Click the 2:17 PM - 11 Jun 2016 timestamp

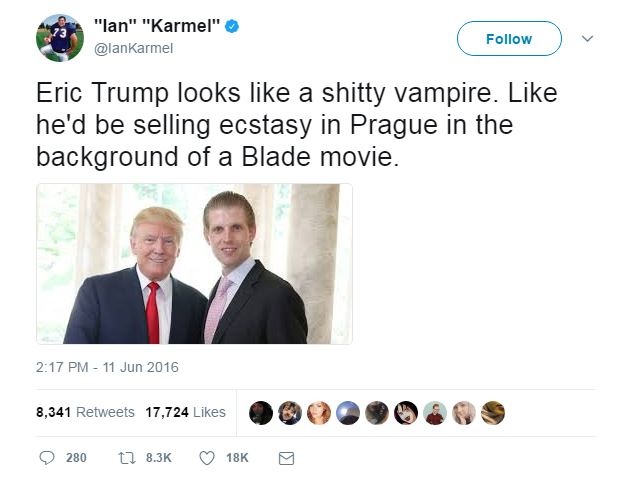(x=107, y=367)
